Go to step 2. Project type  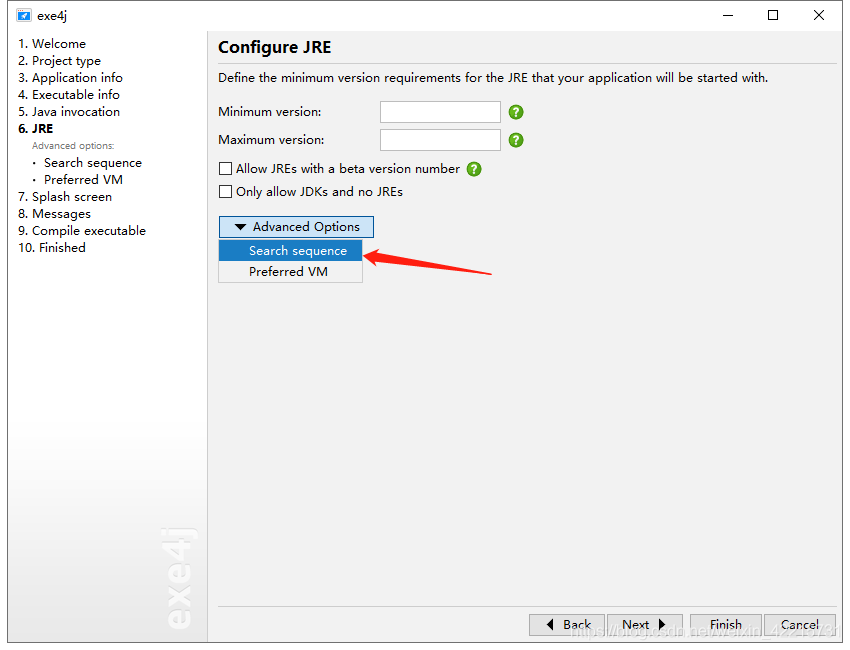click(60, 61)
